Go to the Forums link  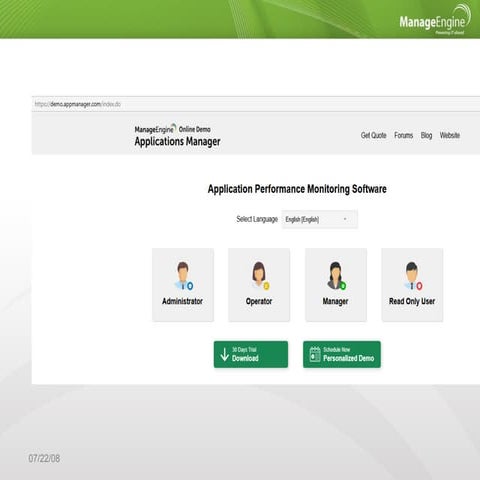point(403,135)
